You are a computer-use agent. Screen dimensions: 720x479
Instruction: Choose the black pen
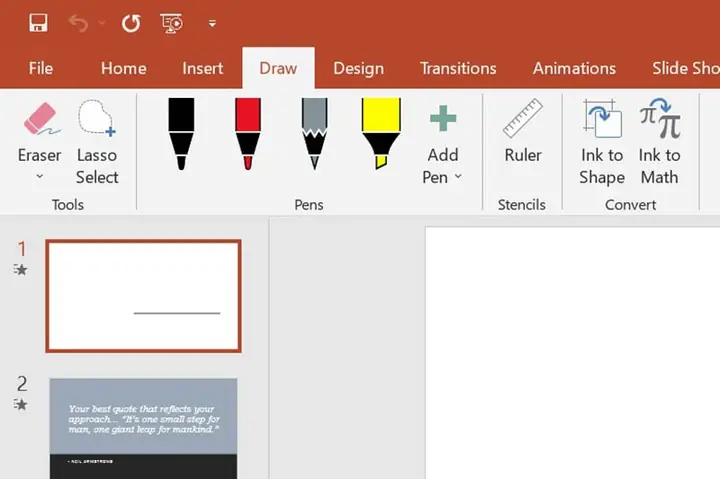(181, 134)
